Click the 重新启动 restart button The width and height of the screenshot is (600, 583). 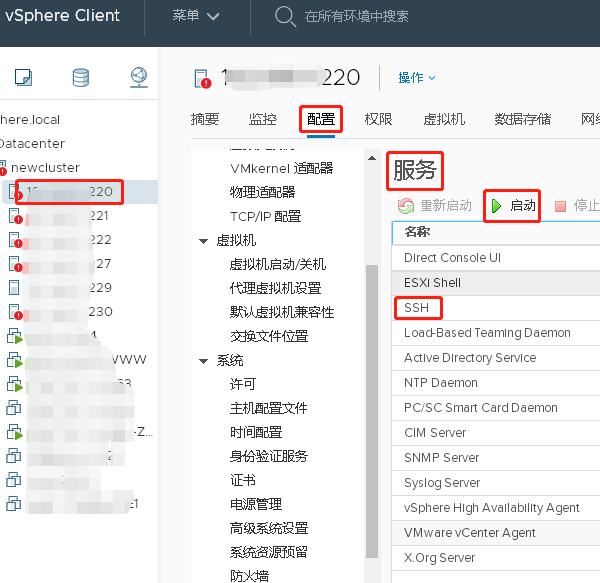(x=435, y=206)
